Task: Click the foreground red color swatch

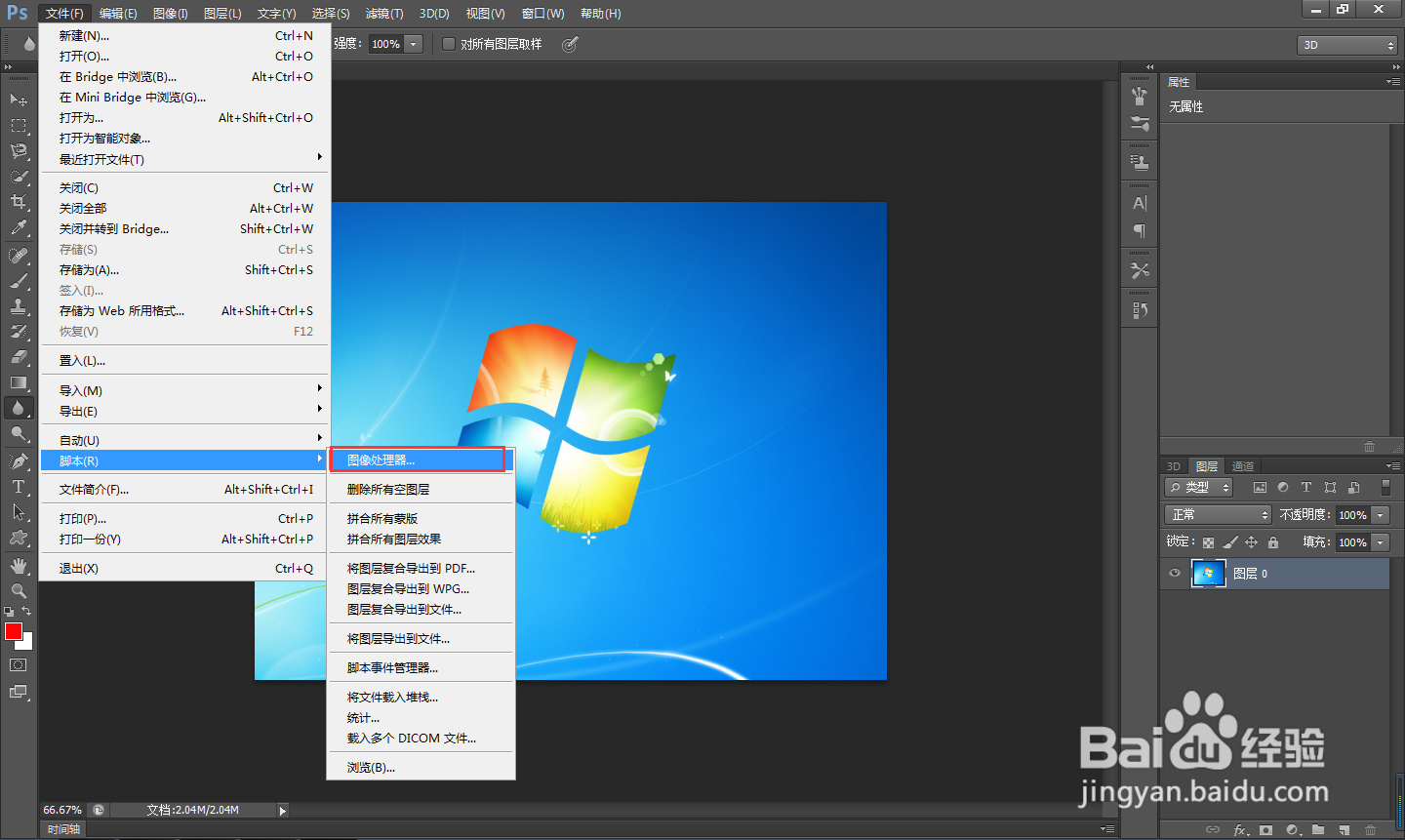Action: pyautogui.click(x=13, y=632)
